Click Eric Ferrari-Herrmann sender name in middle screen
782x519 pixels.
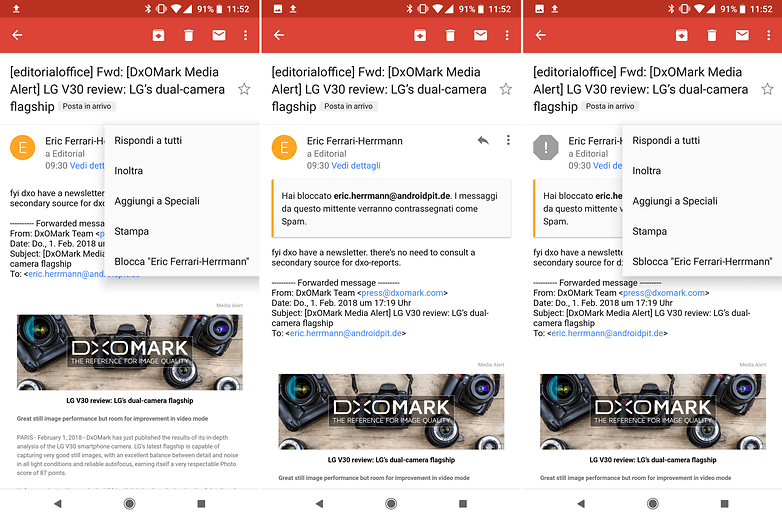355,141
